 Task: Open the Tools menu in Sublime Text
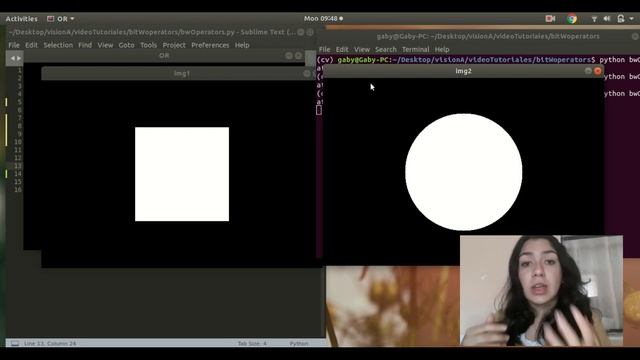[149, 45]
